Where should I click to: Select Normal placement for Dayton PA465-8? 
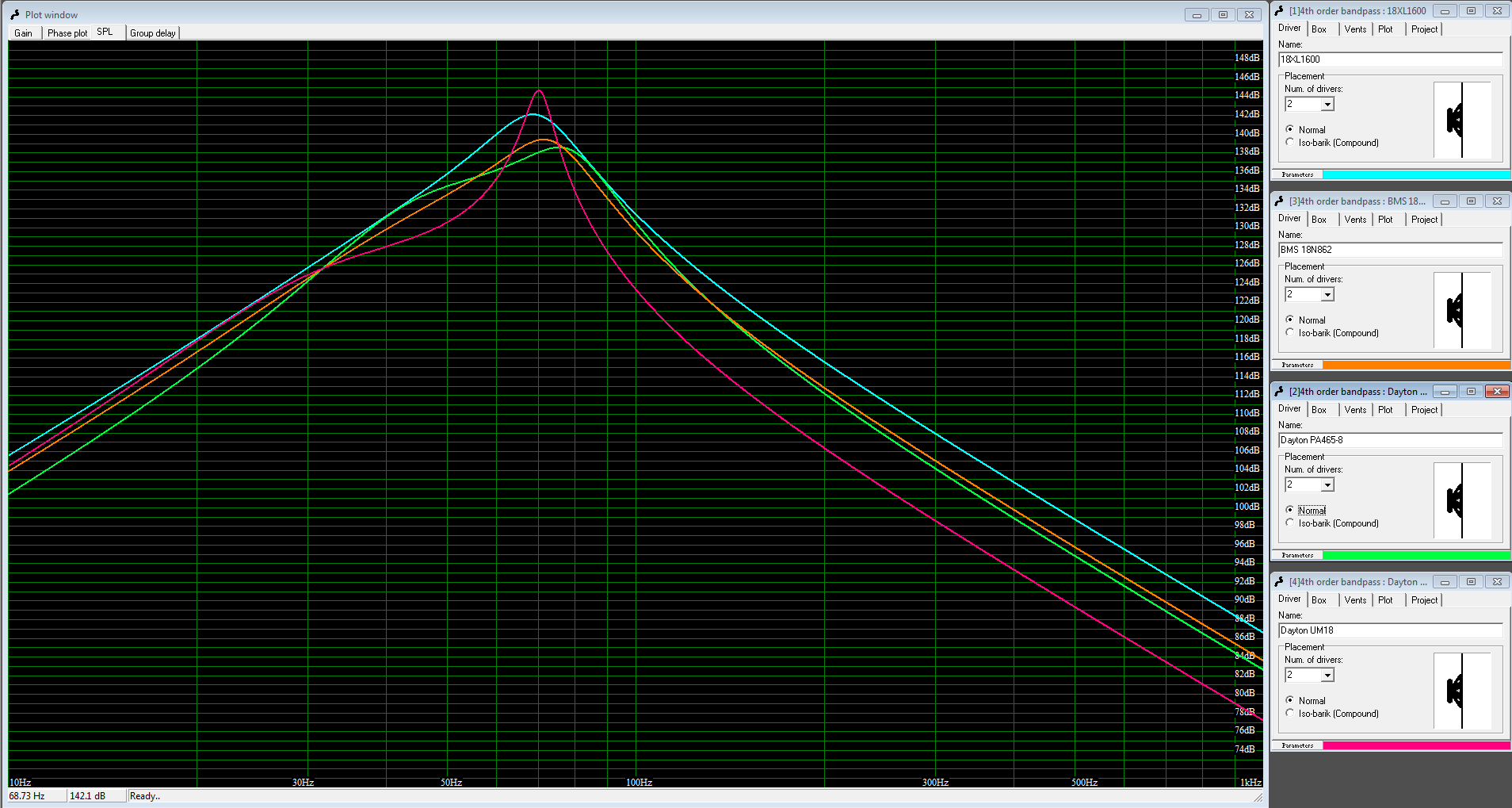(1305, 510)
